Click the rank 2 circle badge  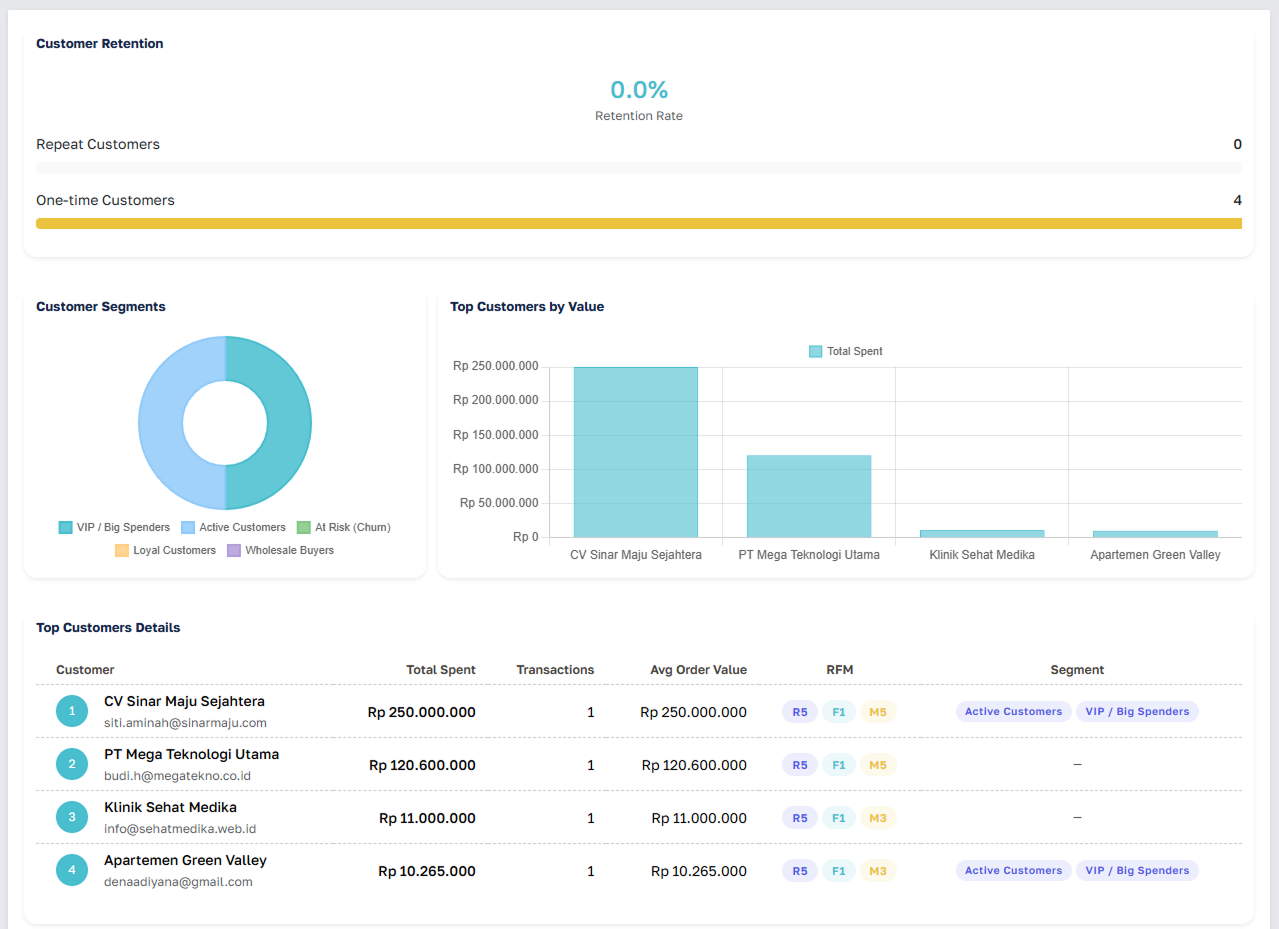72,764
